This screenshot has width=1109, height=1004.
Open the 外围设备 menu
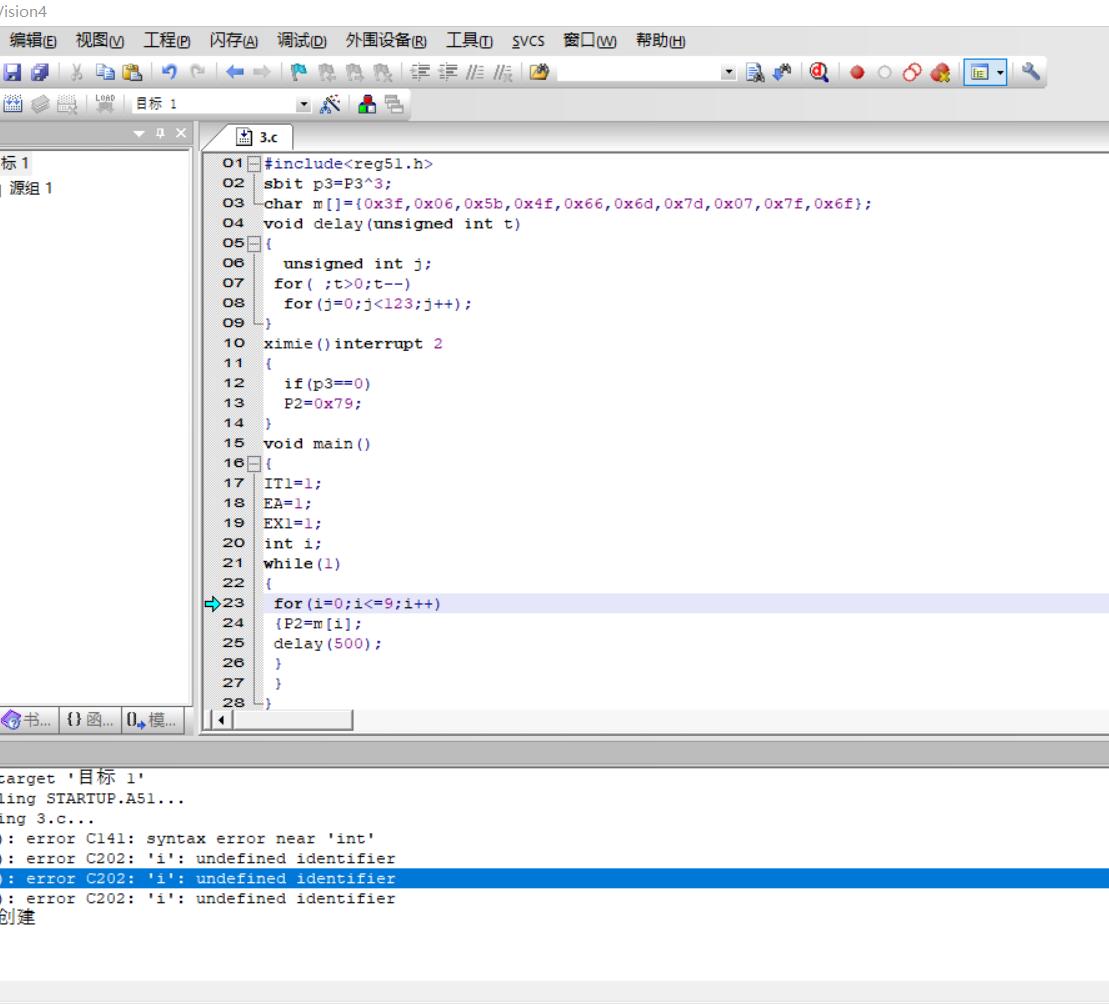[x=386, y=40]
